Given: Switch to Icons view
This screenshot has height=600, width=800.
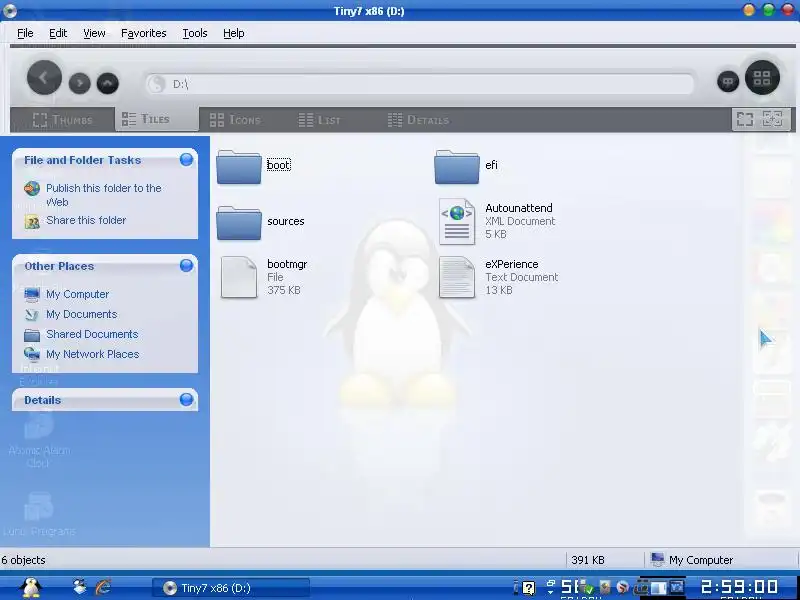Looking at the screenshot, I should click(x=235, y=120).
